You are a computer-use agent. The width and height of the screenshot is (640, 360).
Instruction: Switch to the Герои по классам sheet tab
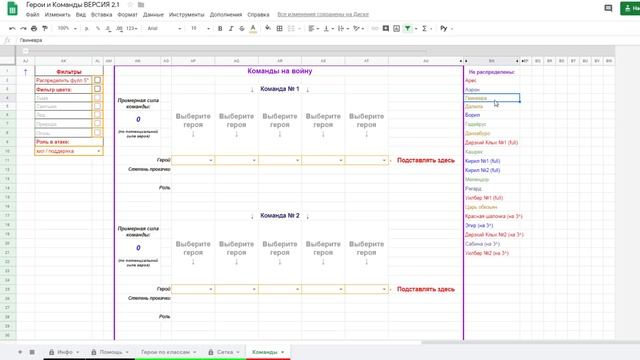pyautogui.click(x=169, y=352)
